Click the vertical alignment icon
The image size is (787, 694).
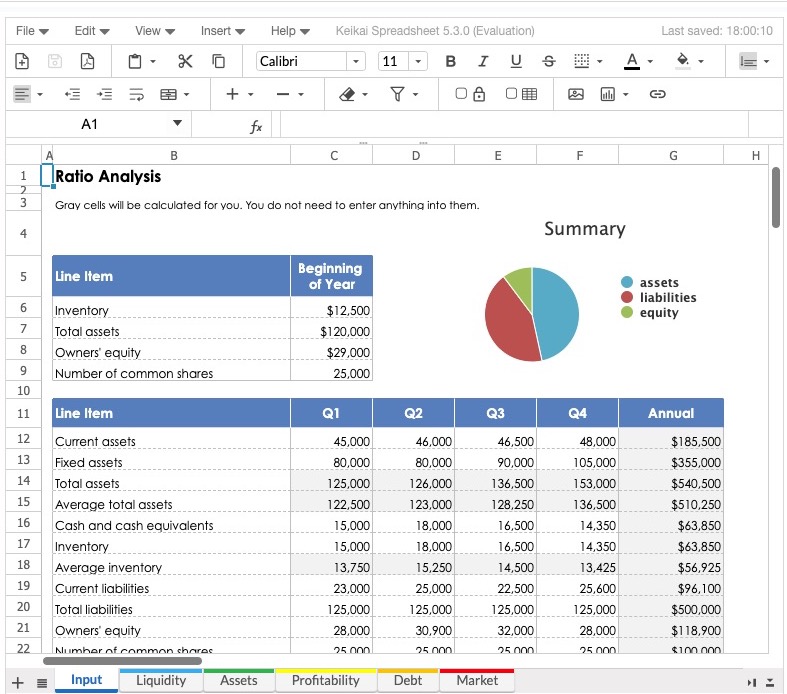[x=748, y=61]
